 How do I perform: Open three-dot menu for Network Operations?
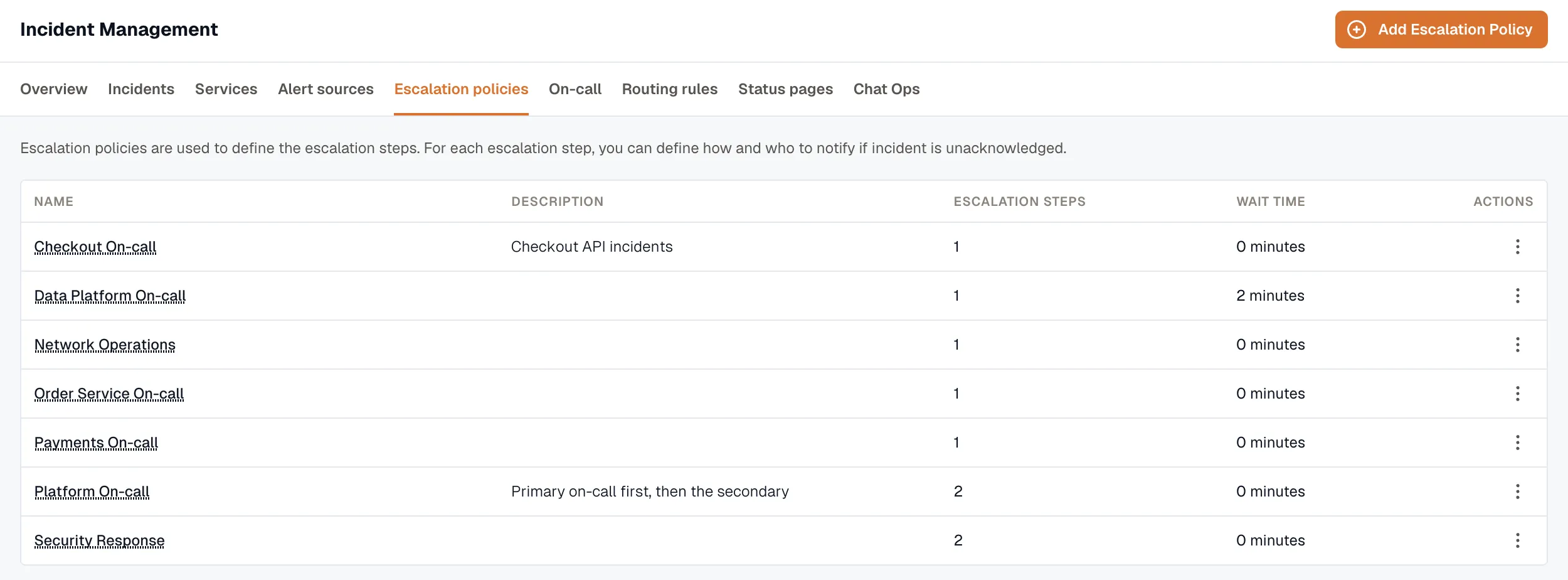(1517, 345)
